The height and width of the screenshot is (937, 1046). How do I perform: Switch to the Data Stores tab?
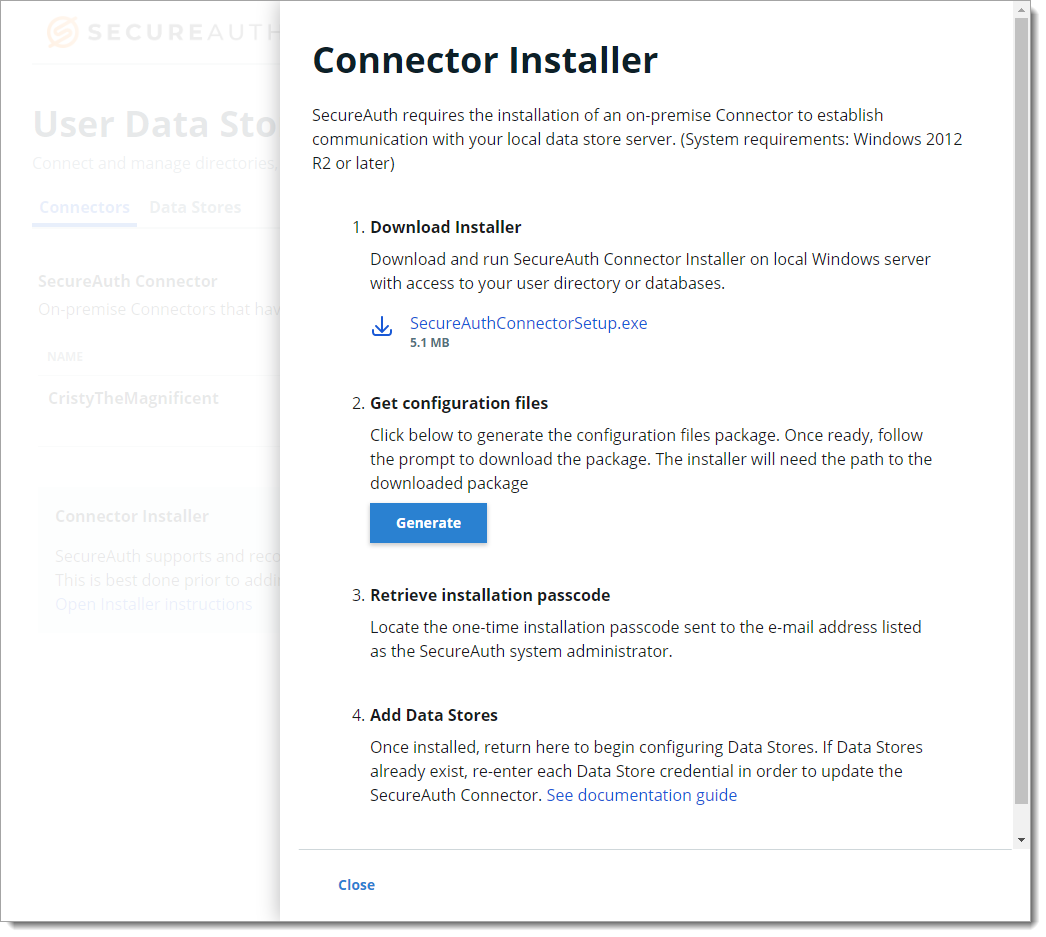click(195, 207)
